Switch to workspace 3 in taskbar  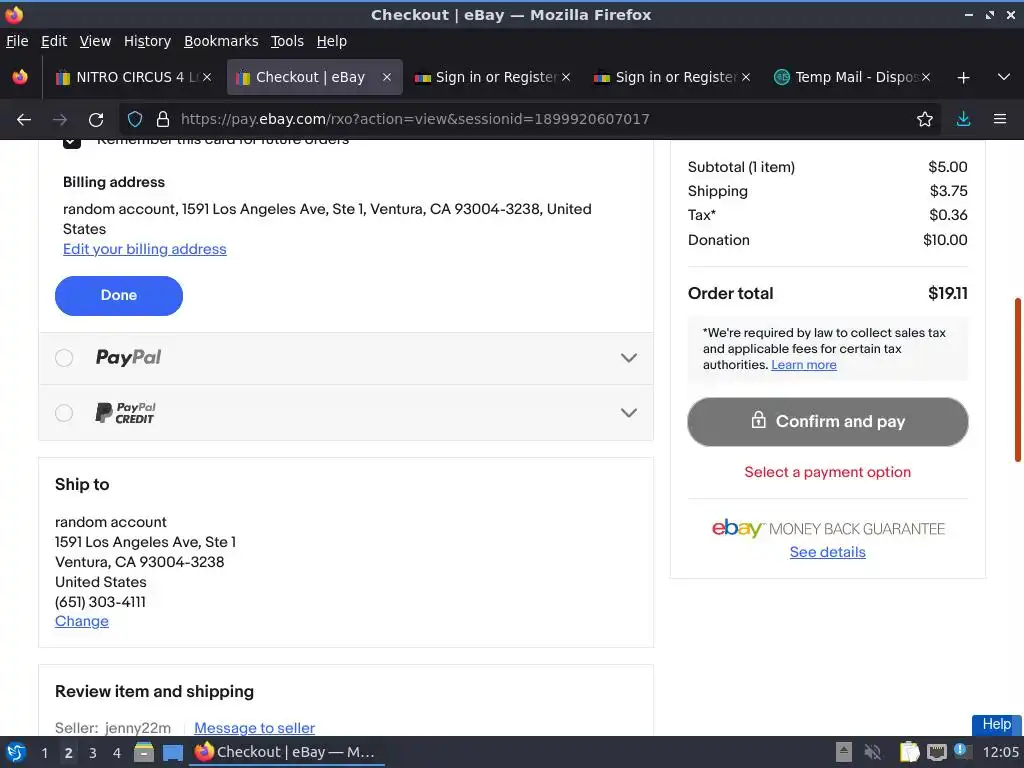click(93, 753)
